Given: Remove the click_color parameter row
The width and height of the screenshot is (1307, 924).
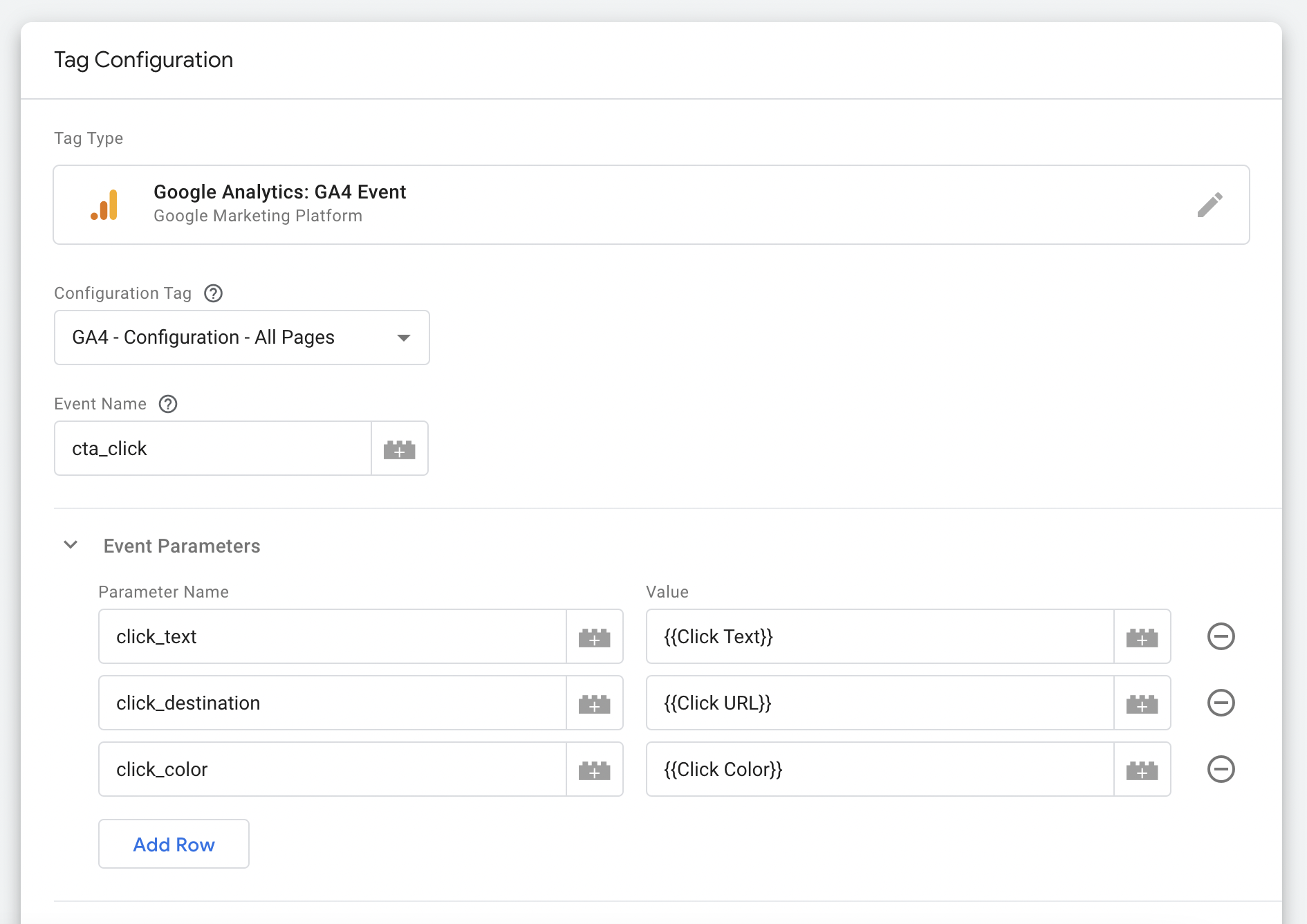Looking at the screenshot, I should pos(1221,769).
